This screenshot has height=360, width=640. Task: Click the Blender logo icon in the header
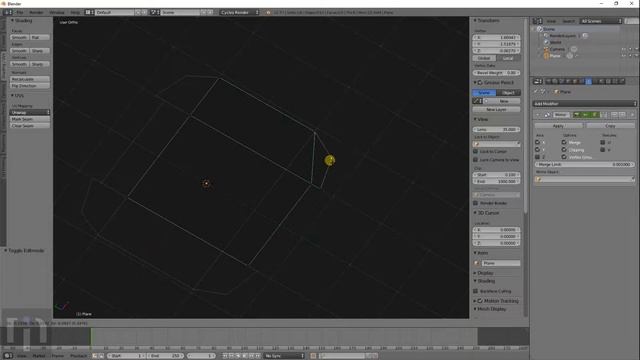pos(268,12)
